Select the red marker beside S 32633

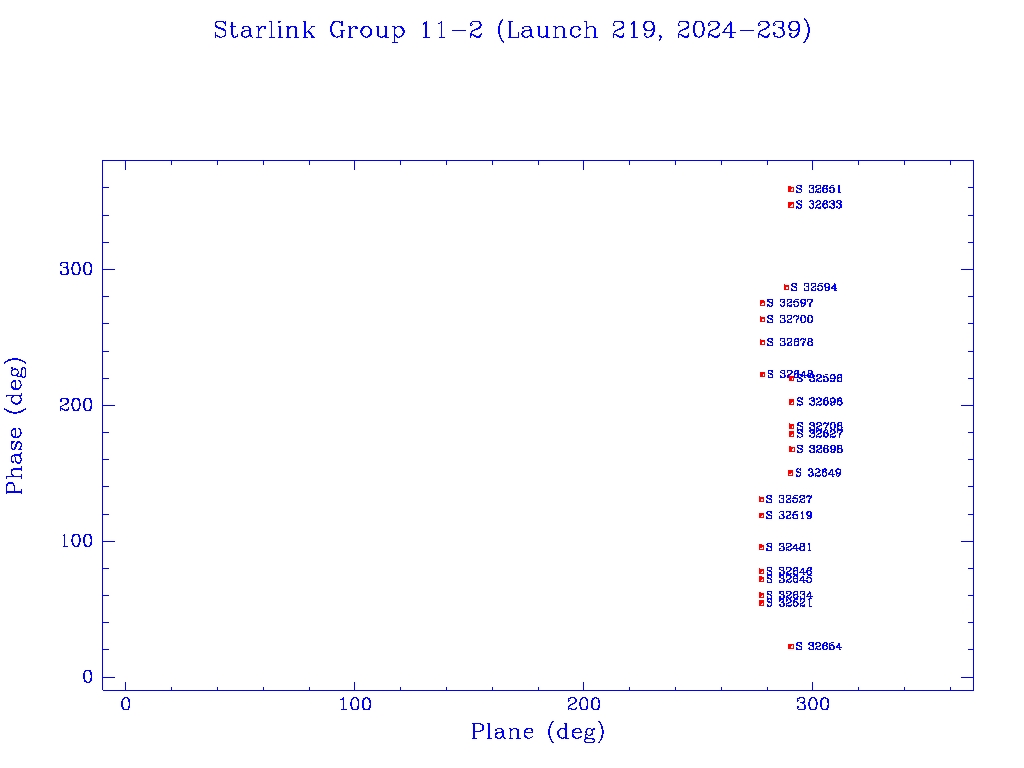point(790,205)
